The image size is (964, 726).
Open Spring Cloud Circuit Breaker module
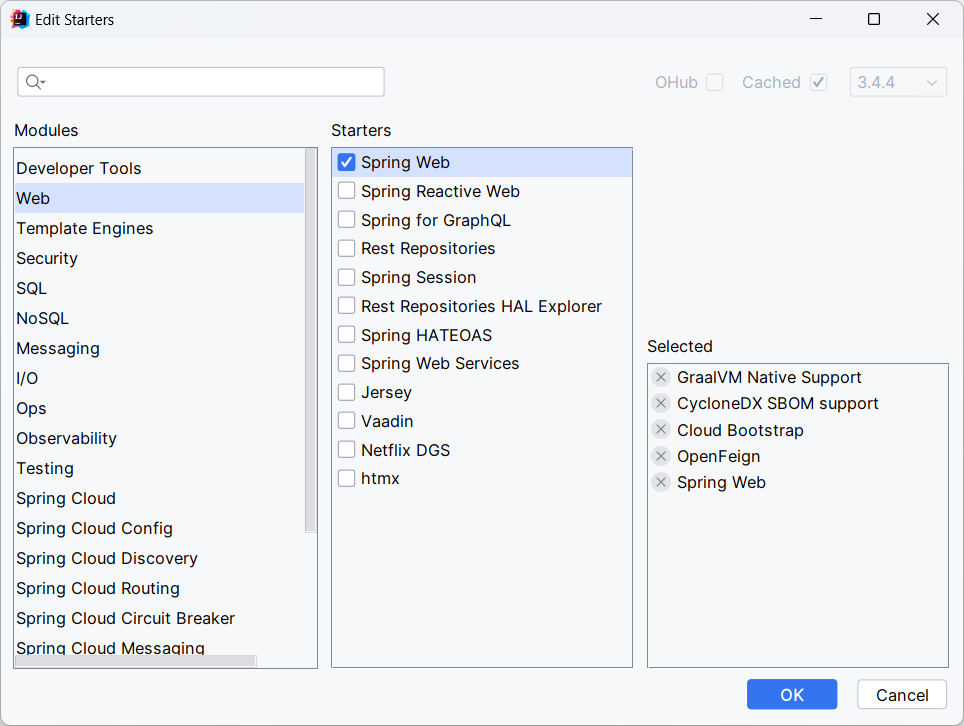click(159, 618)
